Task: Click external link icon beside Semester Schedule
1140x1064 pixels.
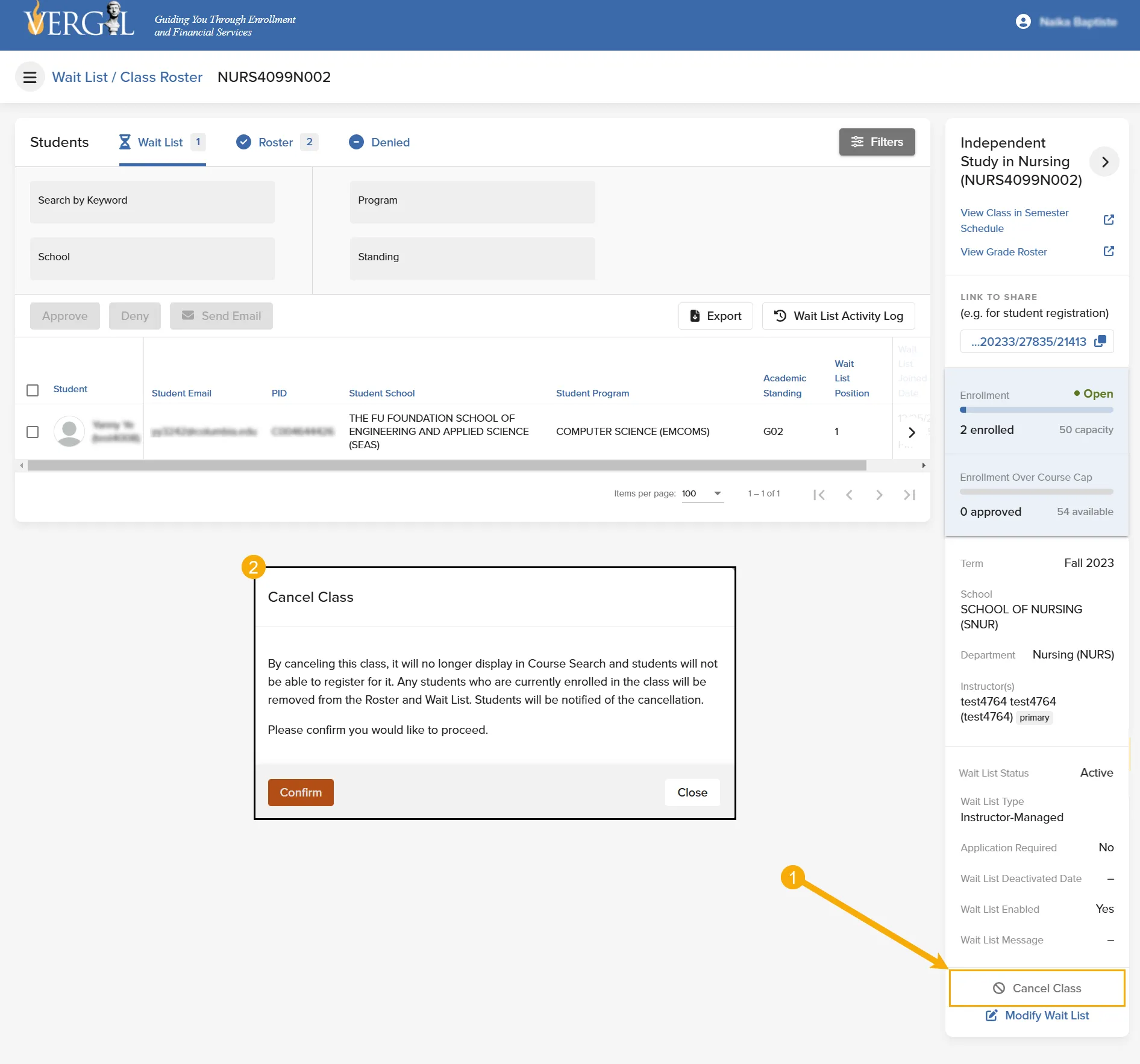Action: point(1109,220)
